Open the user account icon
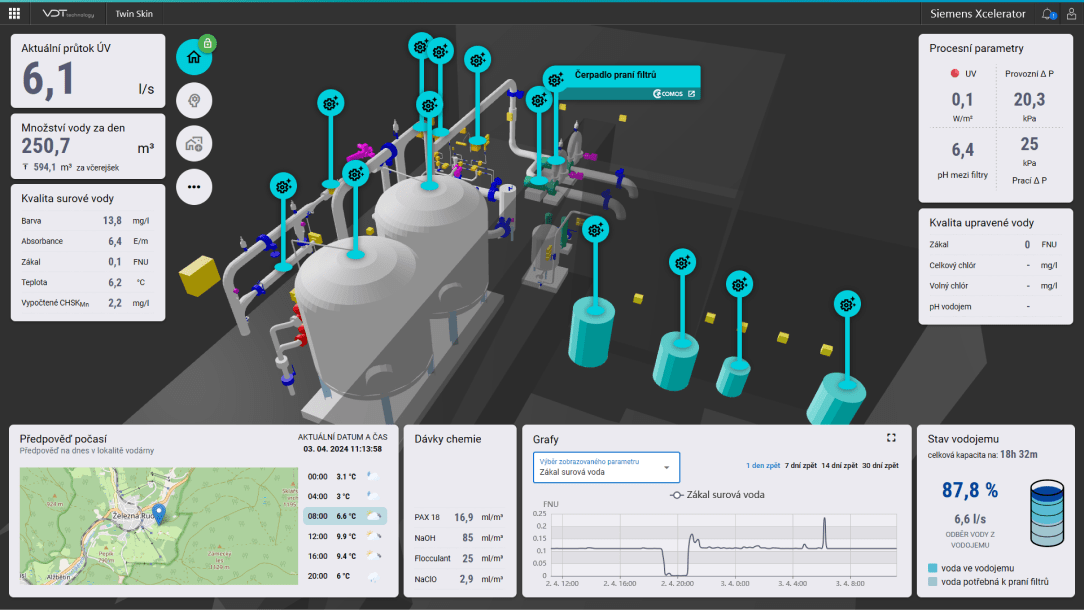This screenshot has height=610, width=1084. (x=1071, y=13)
